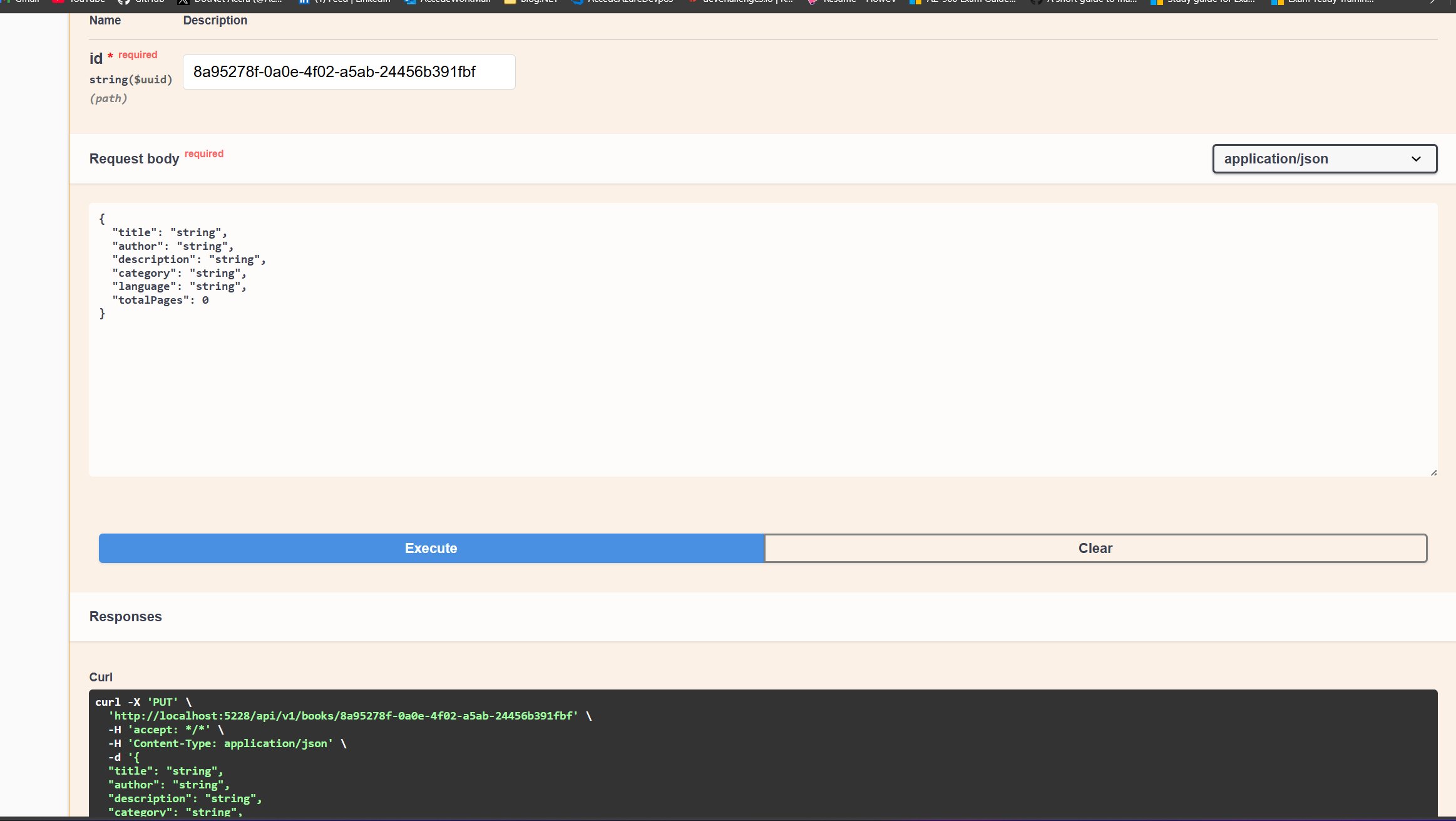Click the "language" line in request body editor
The image size is (1456, 821).
(x=179, y=286)
